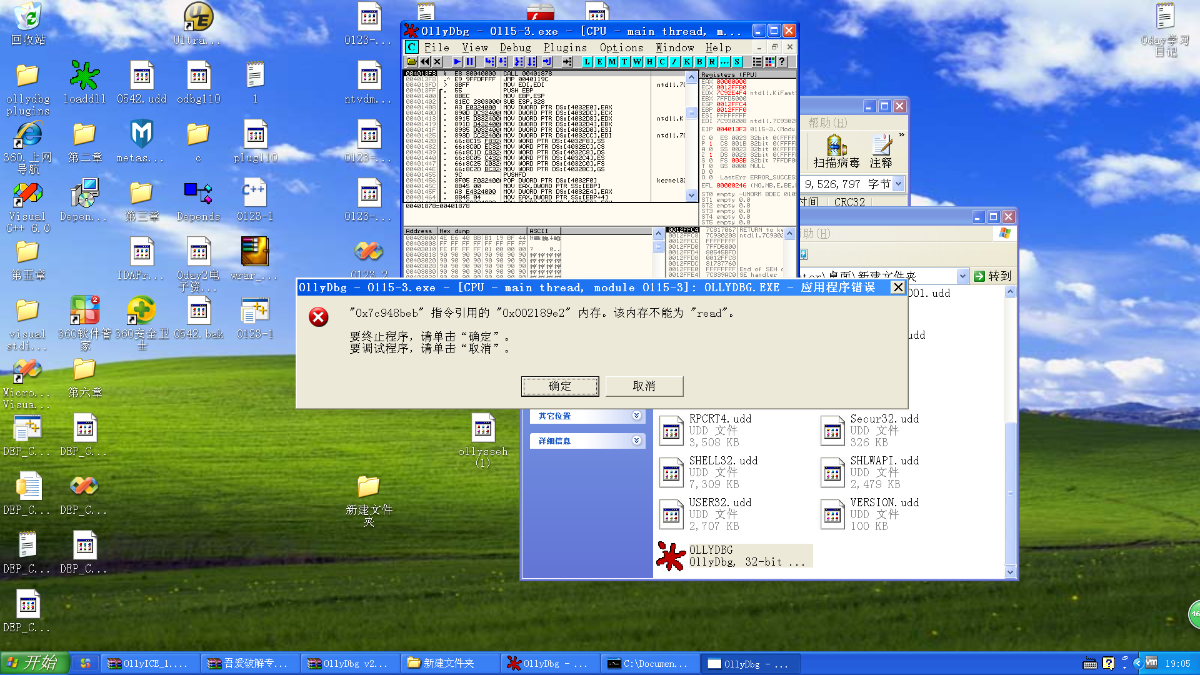Expand the 详细信息 panel in Explorer
1200x675 pixels.
click(x=637, y=440)
